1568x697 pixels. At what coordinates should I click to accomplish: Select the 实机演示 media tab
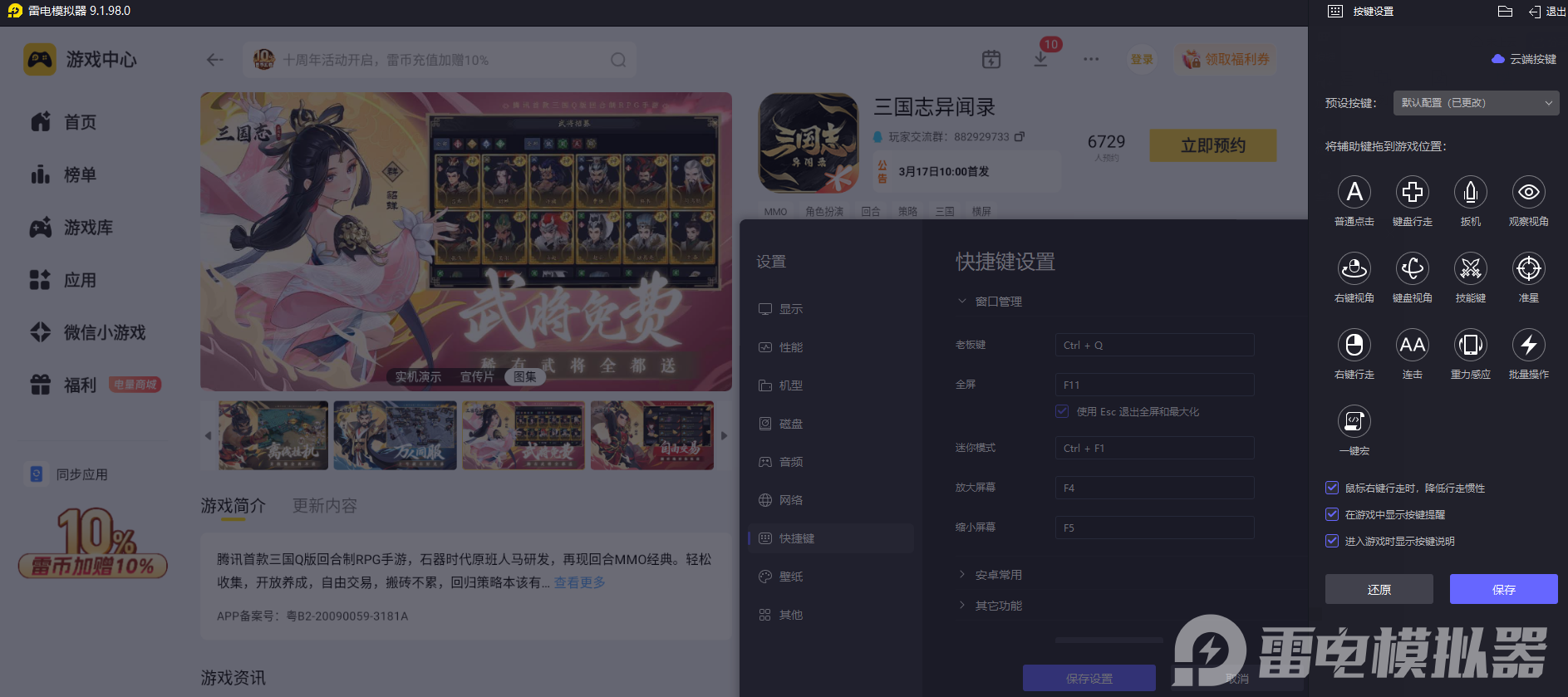[418, 376]
